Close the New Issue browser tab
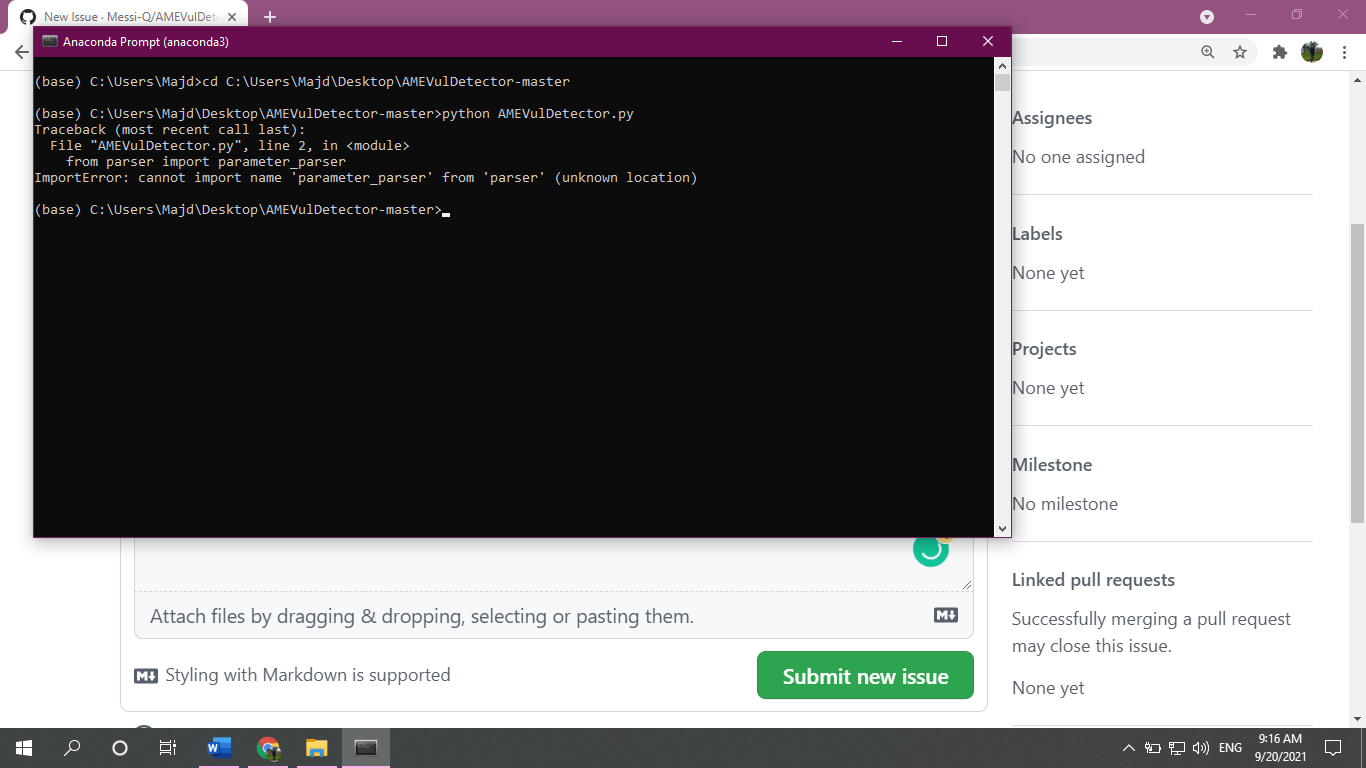This screenshot has height=768, width=1366. (232, 17)
